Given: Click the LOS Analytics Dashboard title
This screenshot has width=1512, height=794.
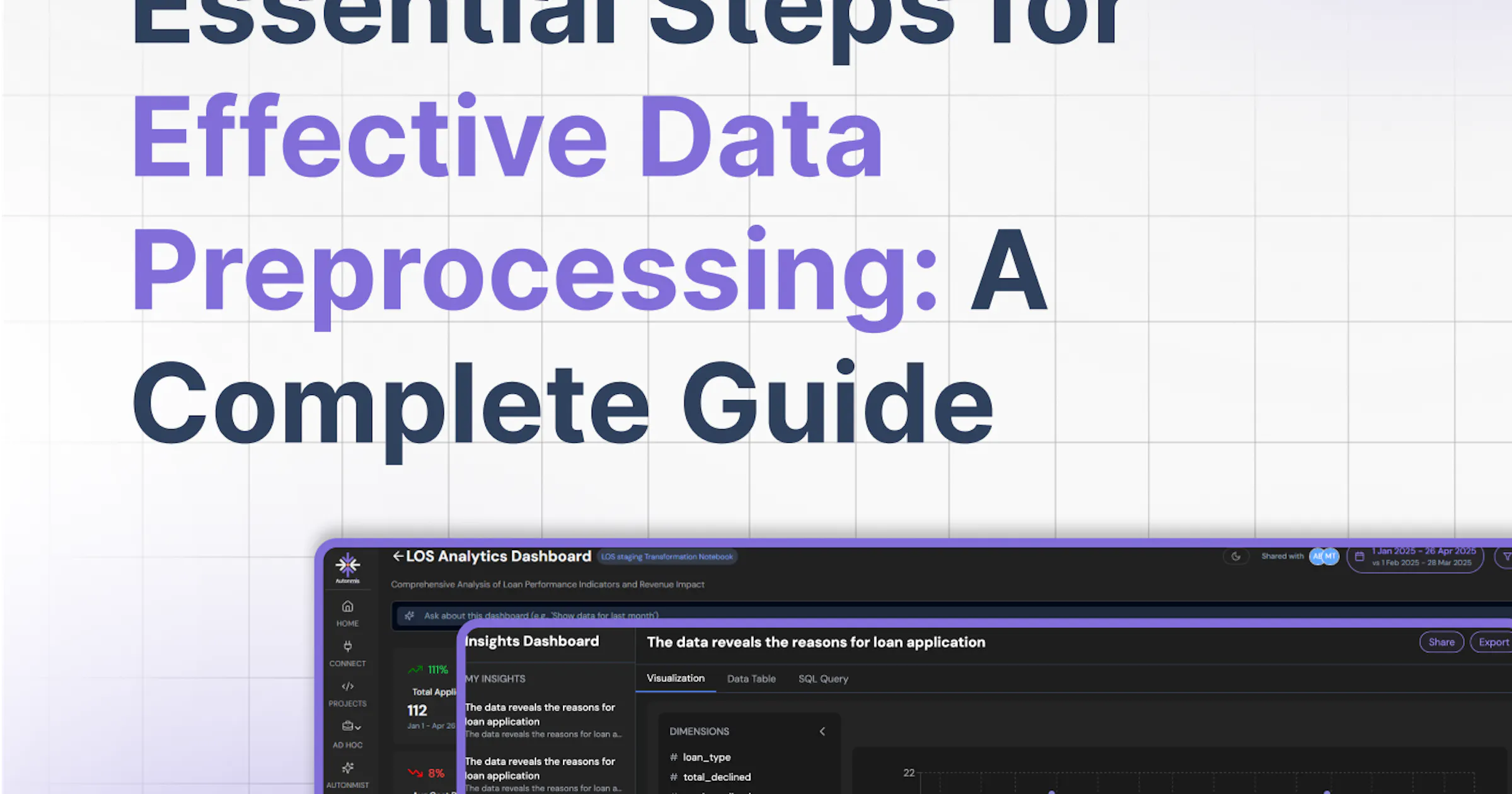Looking at the screenshot, I should [x=499, y=556].
